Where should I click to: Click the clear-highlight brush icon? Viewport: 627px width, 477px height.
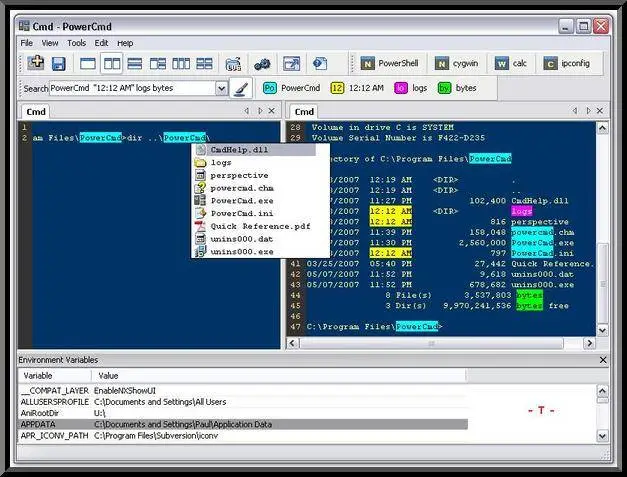pyautogui.click(x=241, y=88)
